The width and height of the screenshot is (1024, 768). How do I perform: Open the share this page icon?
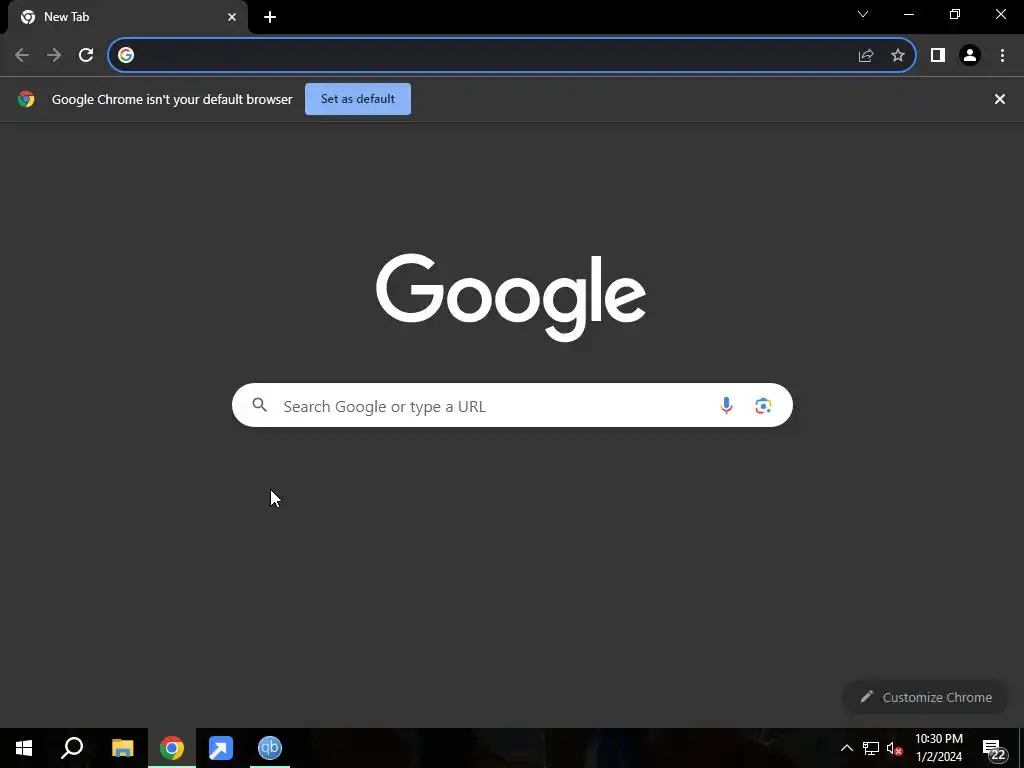point(866,56)
